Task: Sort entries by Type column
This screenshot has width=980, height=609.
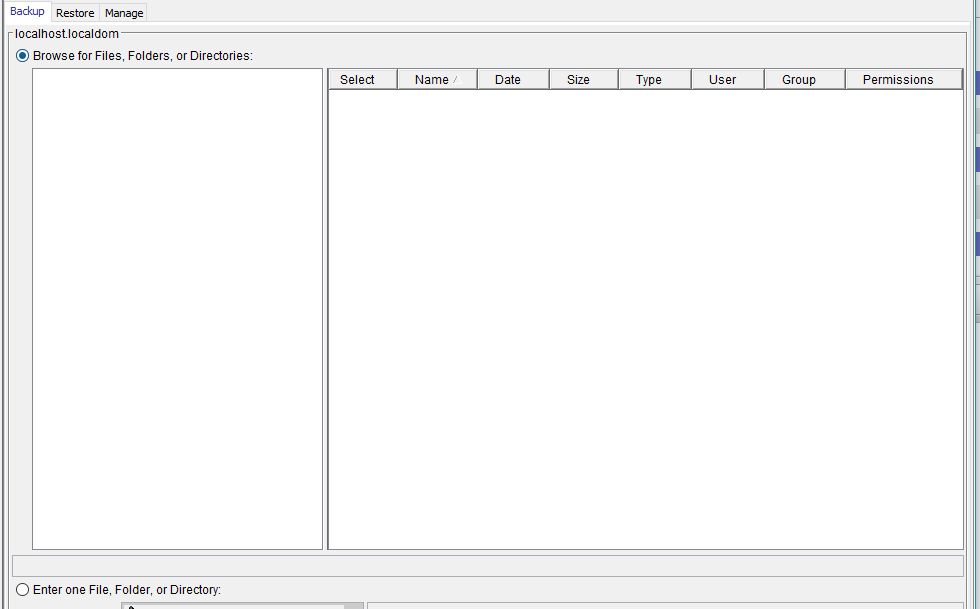Action: click(648, 79)
